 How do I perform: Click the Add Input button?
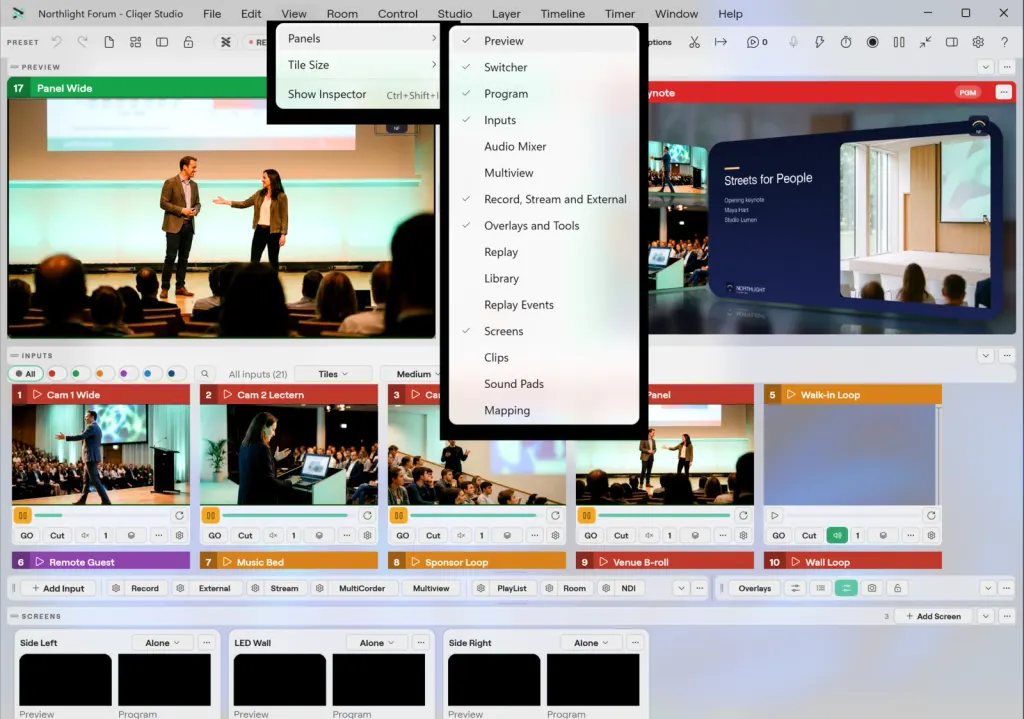[57, 588]
